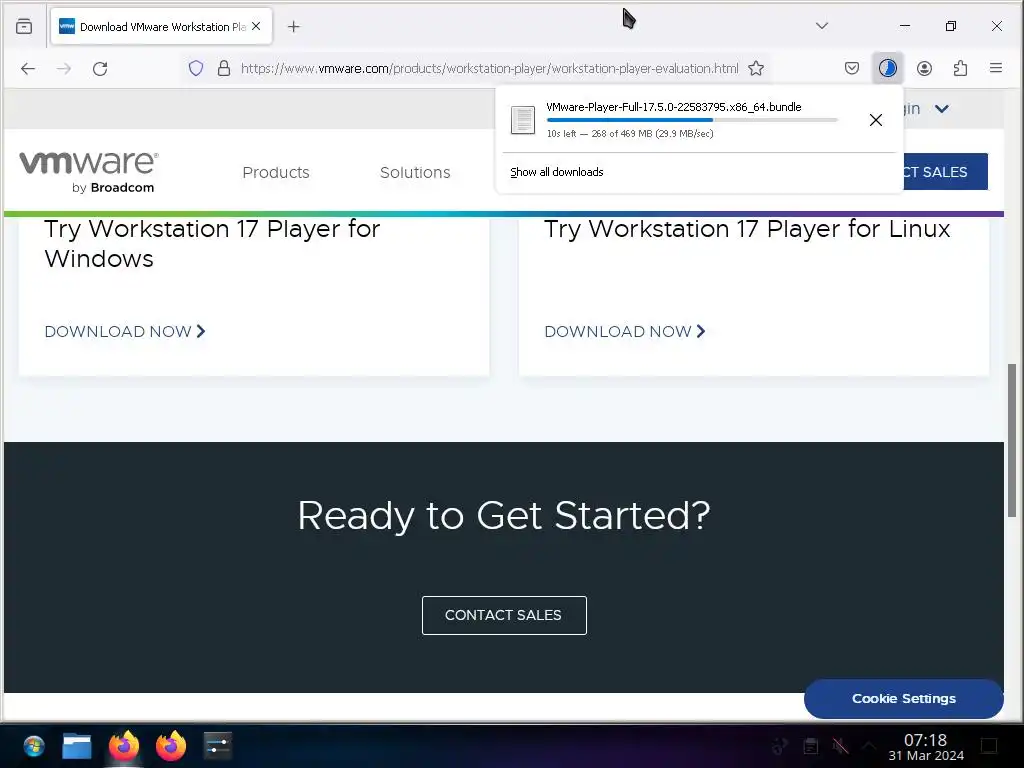Open the Firefox application menu
The image size is (1024, 768).
[996, 68]
